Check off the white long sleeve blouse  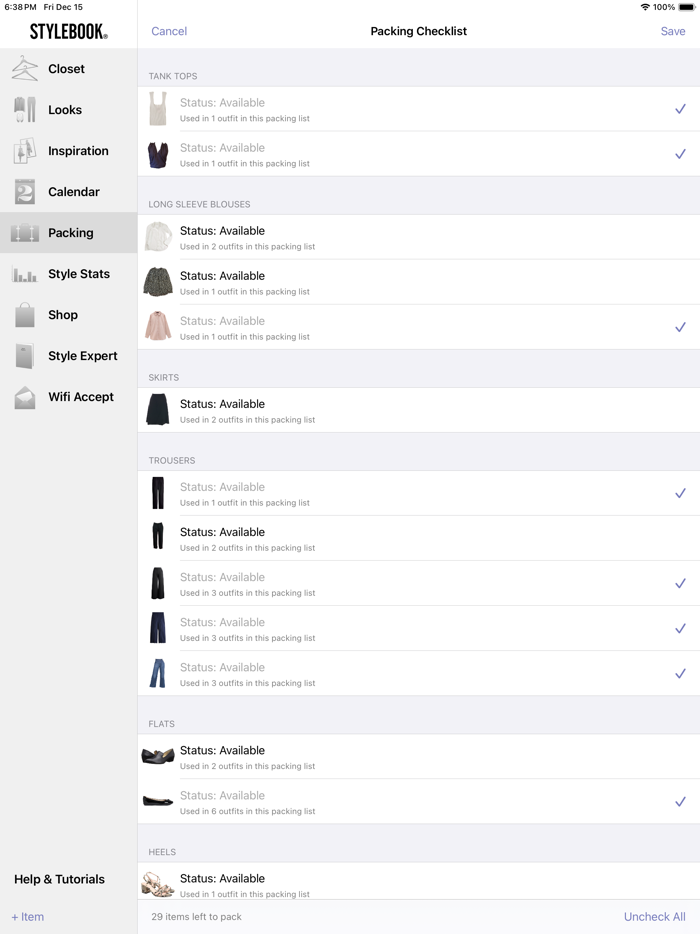(419, 237)
